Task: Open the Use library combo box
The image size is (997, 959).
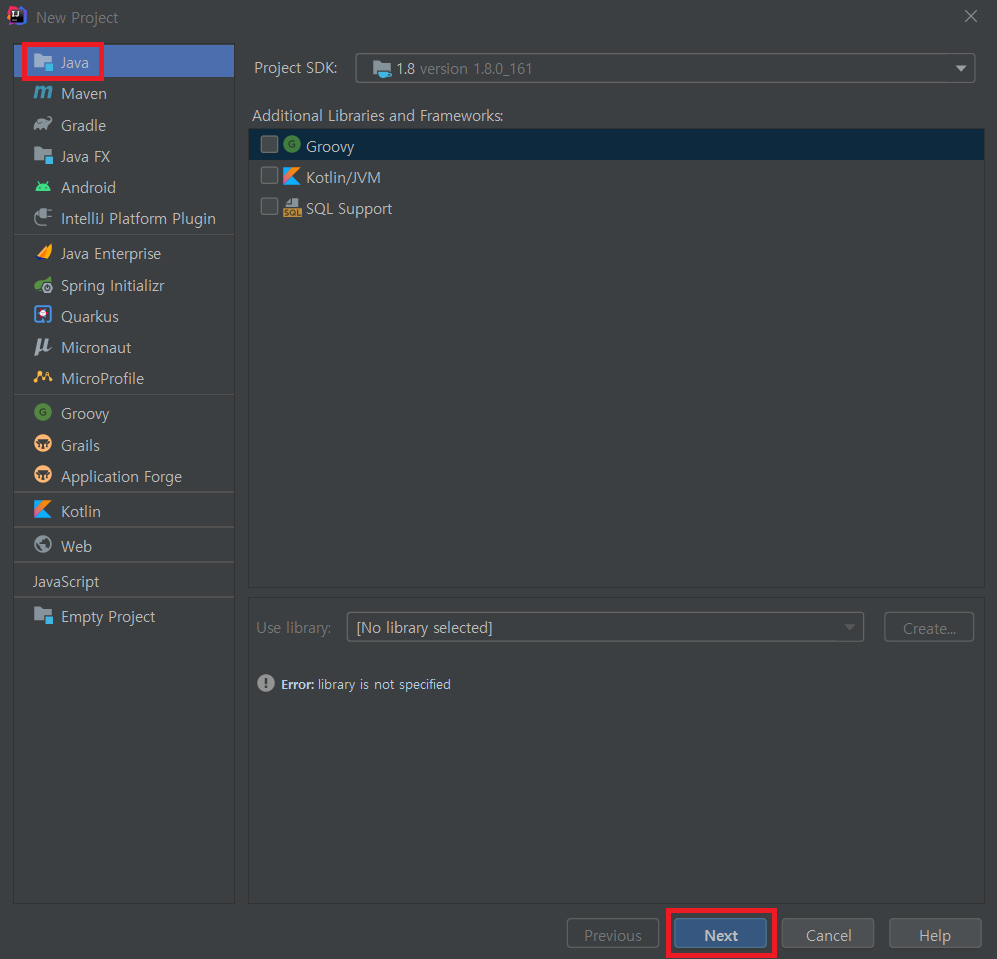Action: pos(605,627)
